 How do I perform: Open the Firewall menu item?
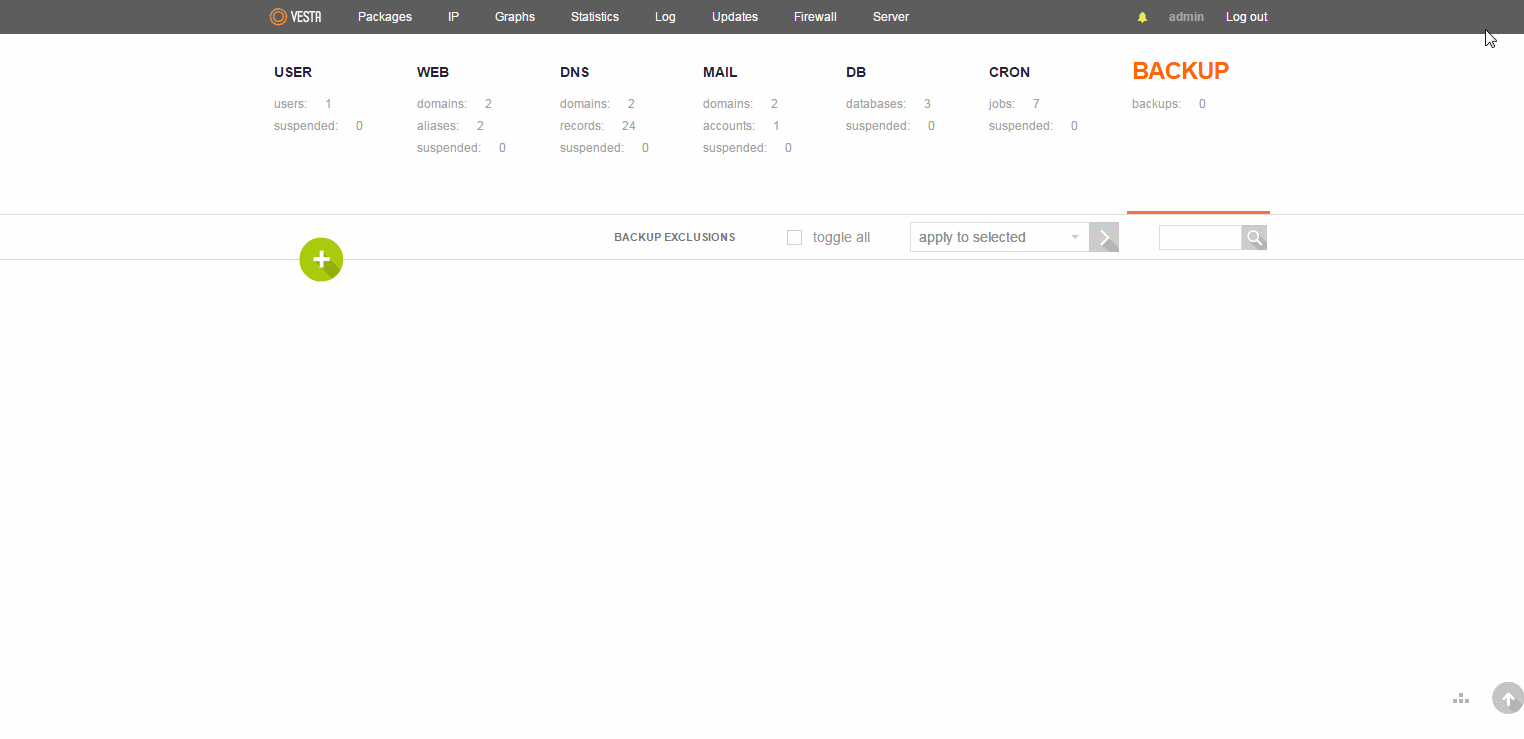point(815,17)
